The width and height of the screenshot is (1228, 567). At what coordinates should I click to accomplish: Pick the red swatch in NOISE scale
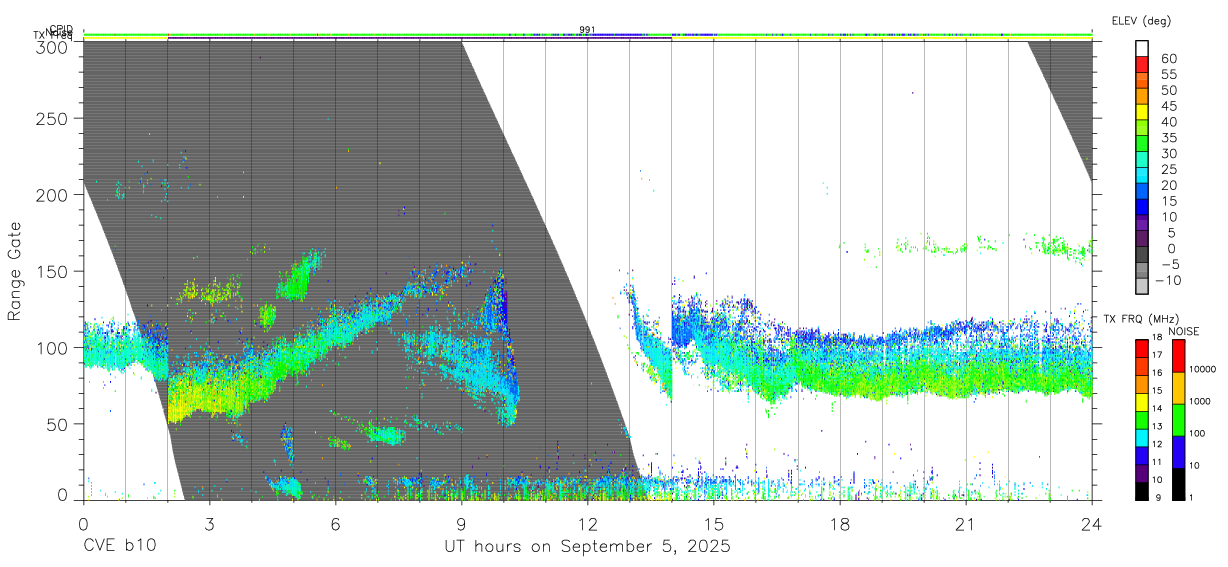point(1179,356)
